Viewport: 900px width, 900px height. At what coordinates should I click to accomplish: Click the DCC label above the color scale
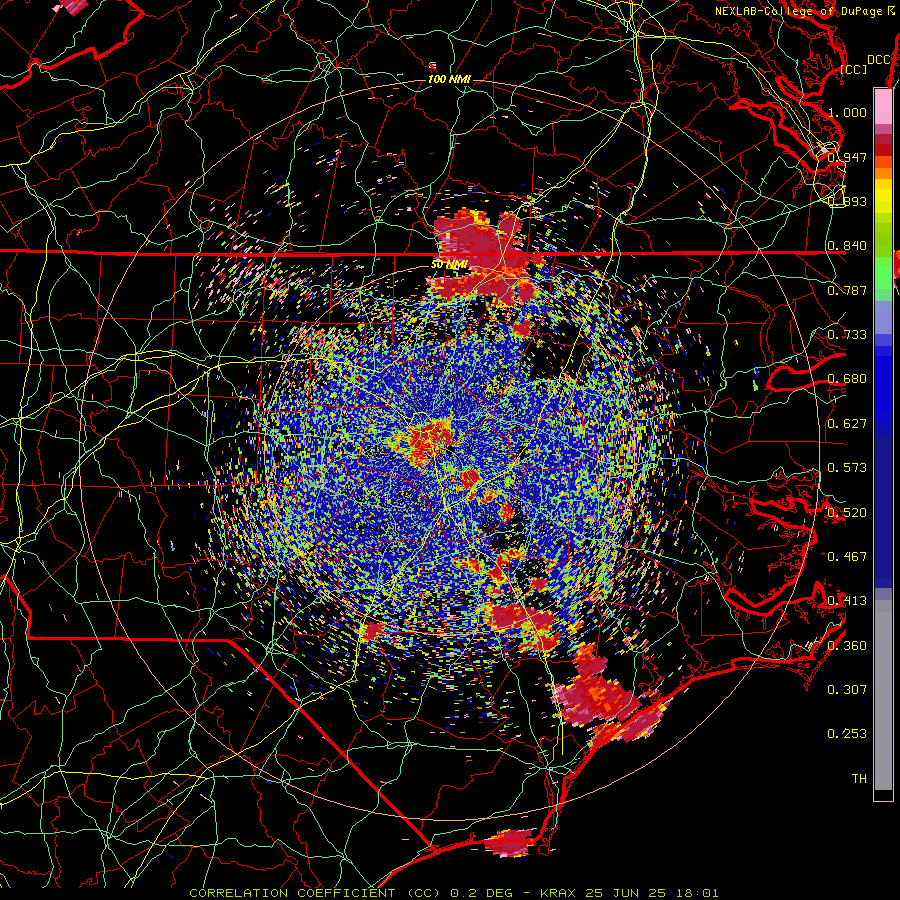[878, 59]
